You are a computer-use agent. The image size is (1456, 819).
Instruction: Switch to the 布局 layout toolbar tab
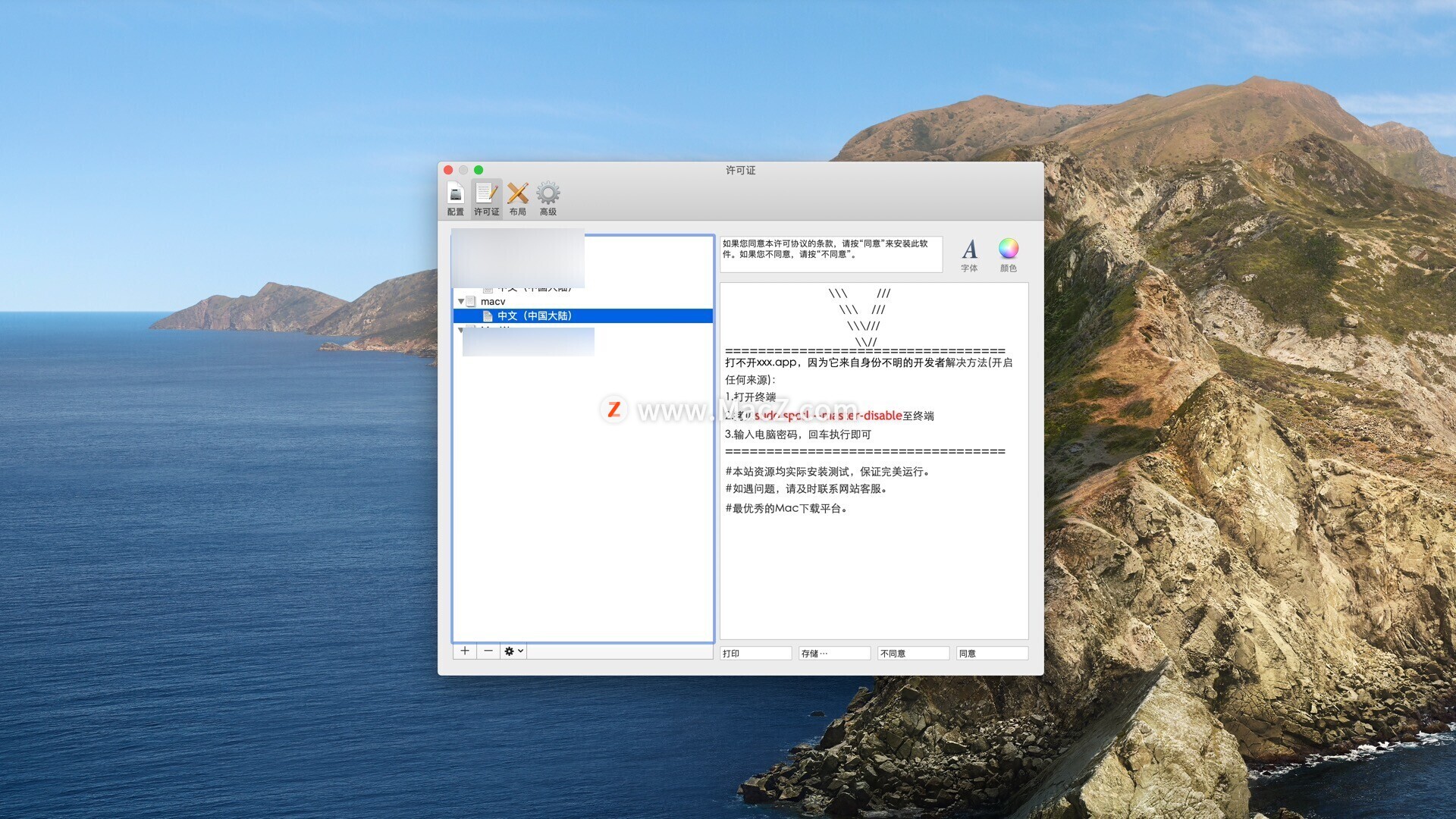click(x=517, y=199)
